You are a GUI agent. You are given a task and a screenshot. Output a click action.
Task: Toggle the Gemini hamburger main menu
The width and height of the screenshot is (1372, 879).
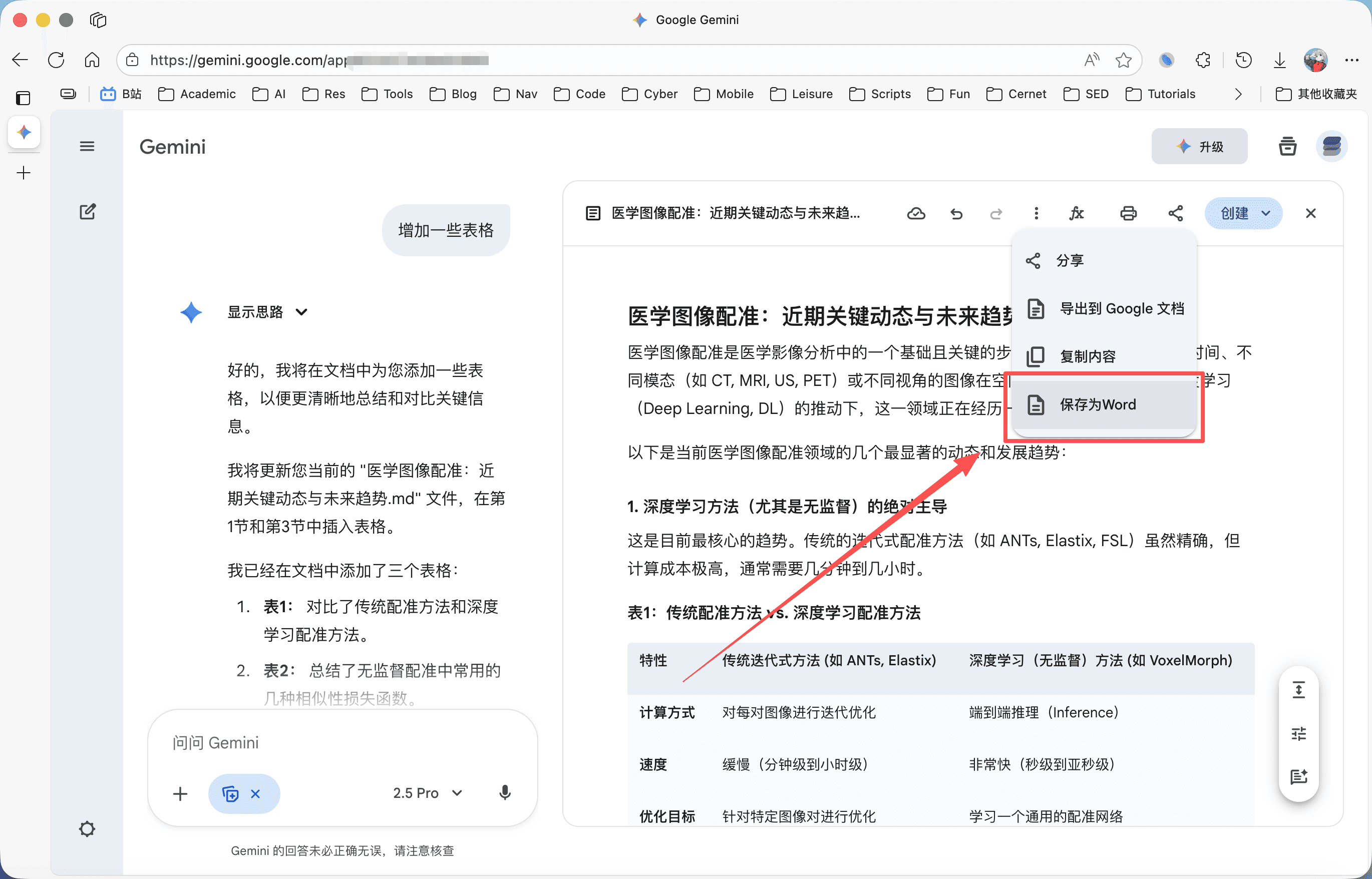pos(87,147)
